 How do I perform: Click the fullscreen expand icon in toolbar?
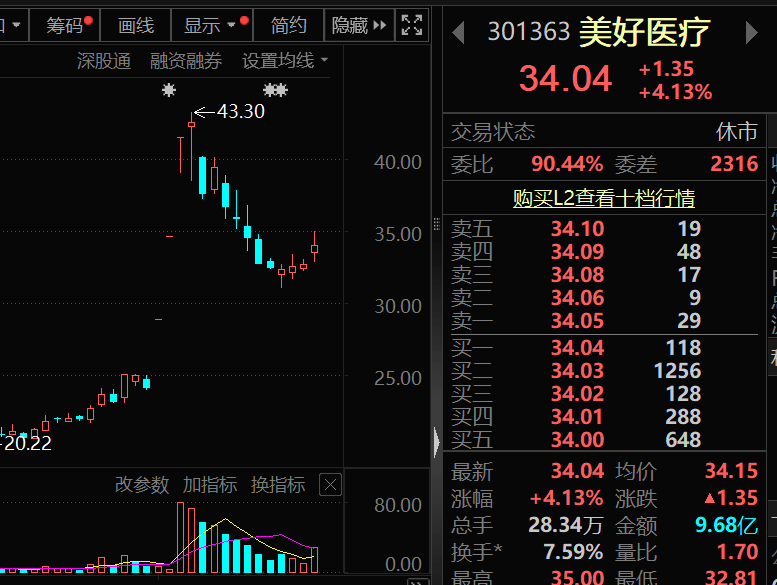point(411,25)
